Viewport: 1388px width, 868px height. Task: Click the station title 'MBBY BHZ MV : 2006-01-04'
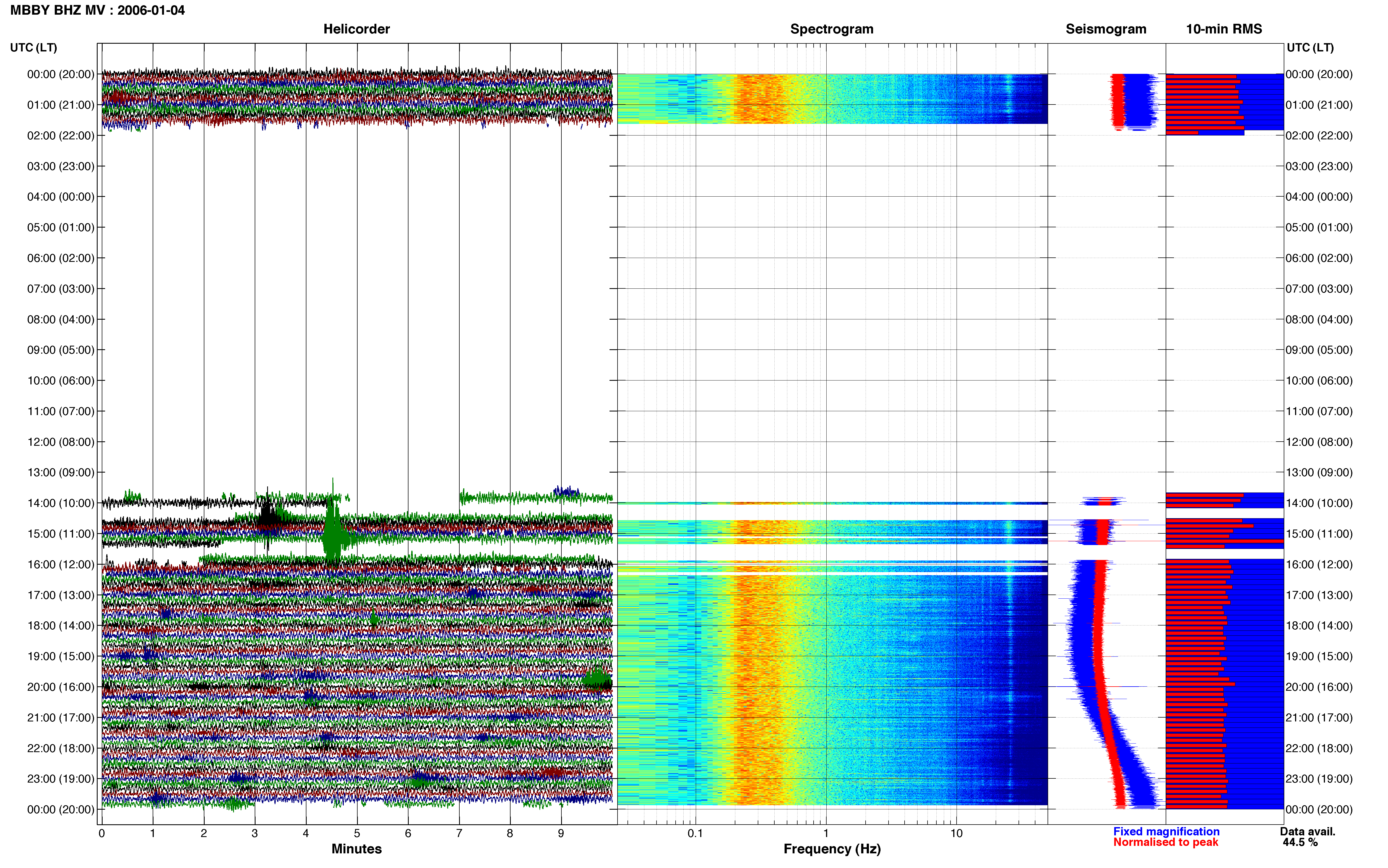click(x=98, y=10)
